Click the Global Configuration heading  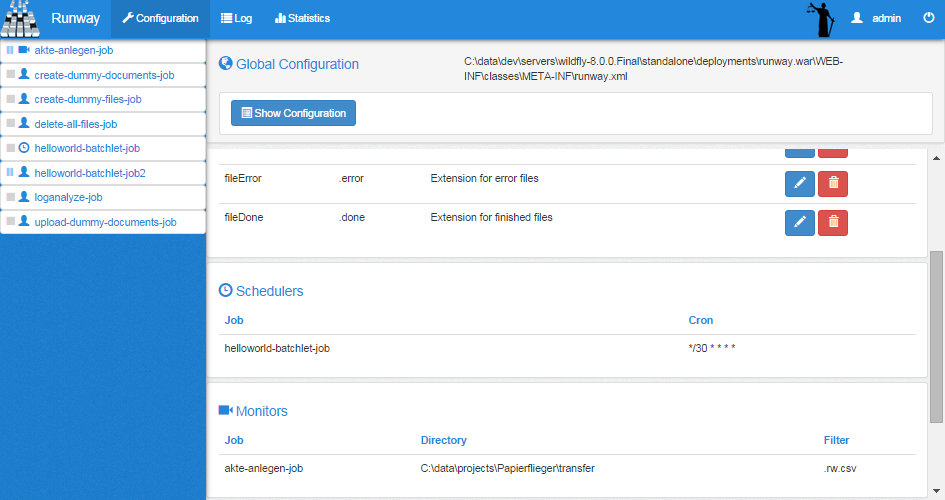[x=297, y=64]
